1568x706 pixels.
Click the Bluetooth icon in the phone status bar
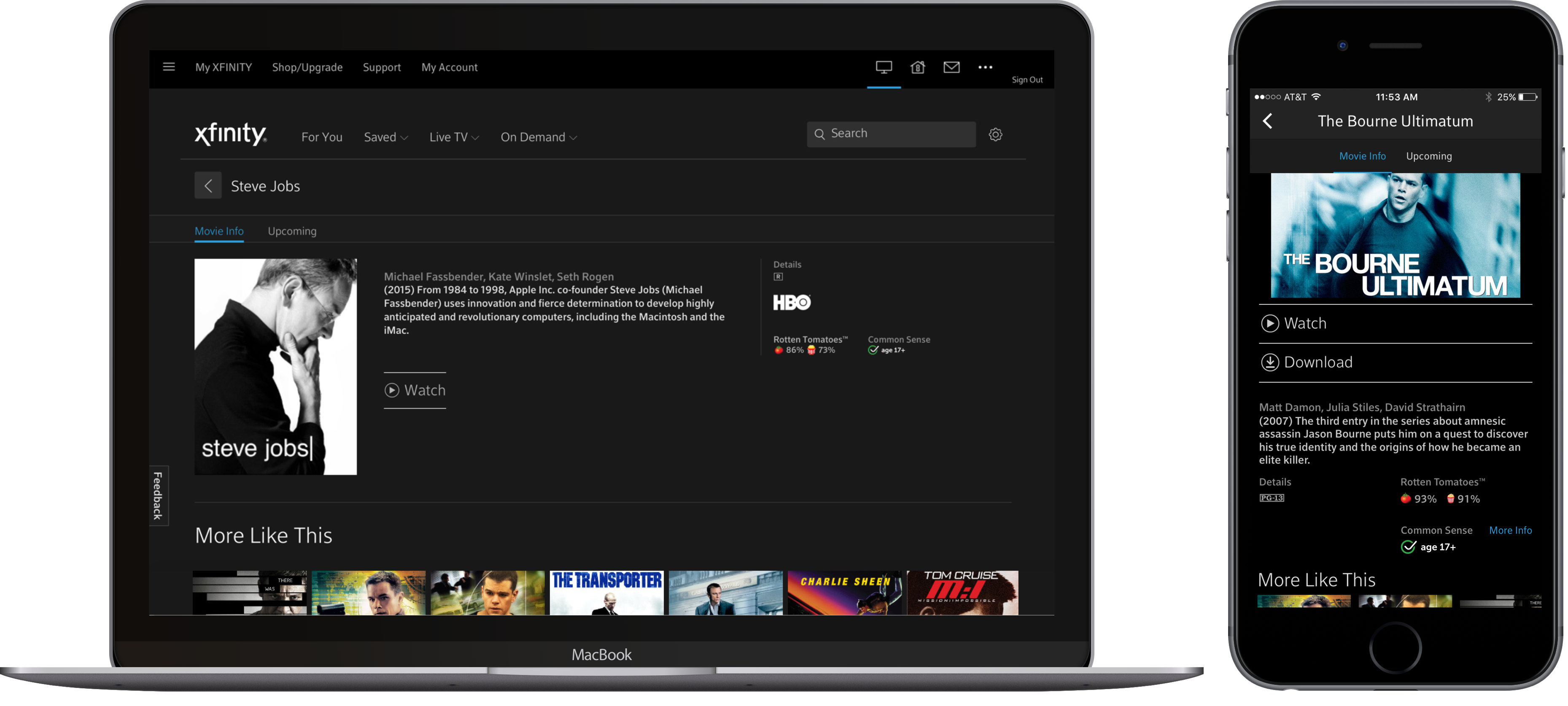tap(1487, 97)
